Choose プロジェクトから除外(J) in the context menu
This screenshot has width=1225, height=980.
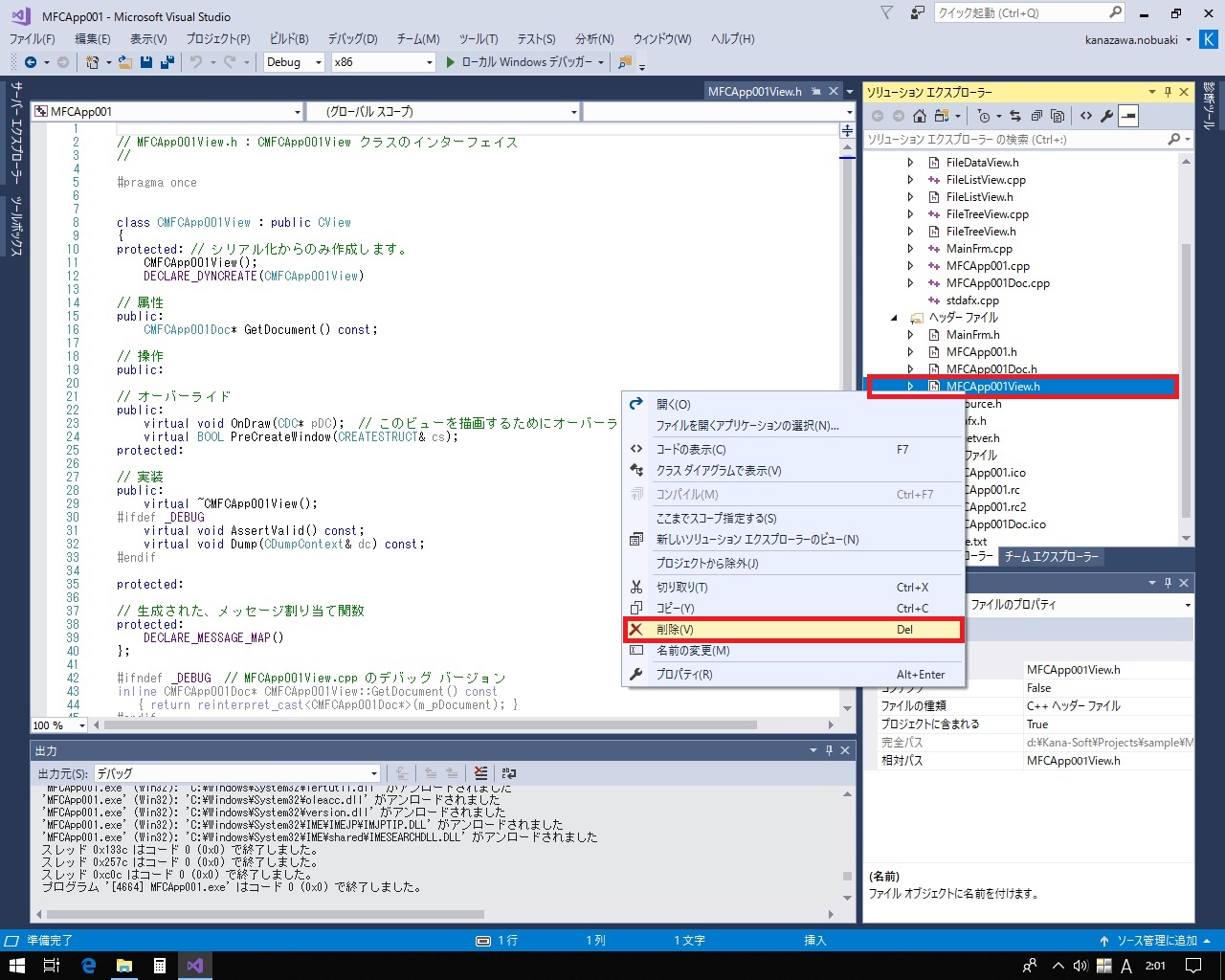(x=793, y=564)
